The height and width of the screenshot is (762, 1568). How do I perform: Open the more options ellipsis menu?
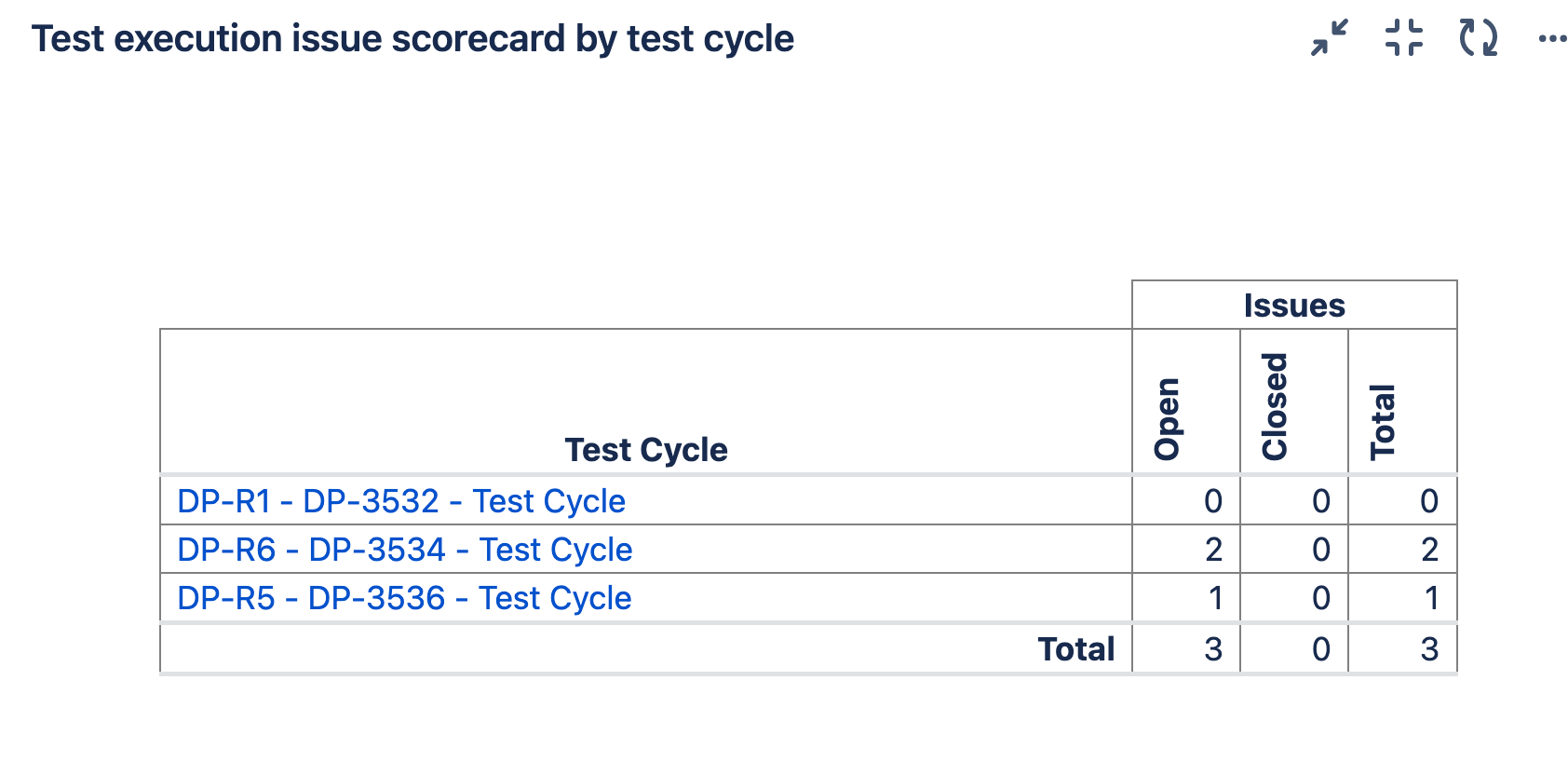coord(1552,38)
